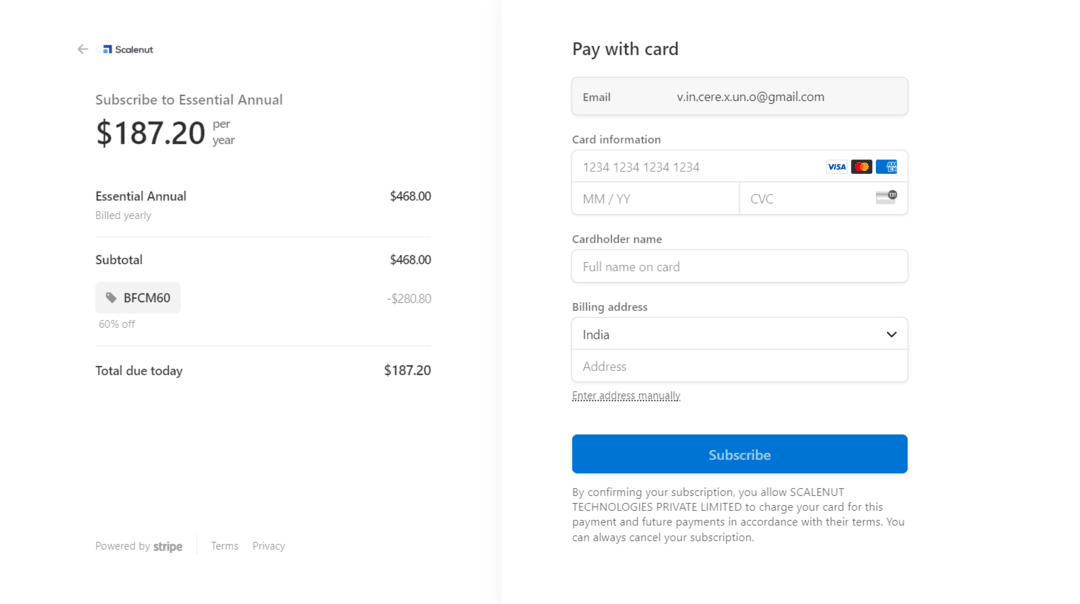Click the Stripe logo in footer
This screenshot has height=604, width=1080.
tap(168, 547)
